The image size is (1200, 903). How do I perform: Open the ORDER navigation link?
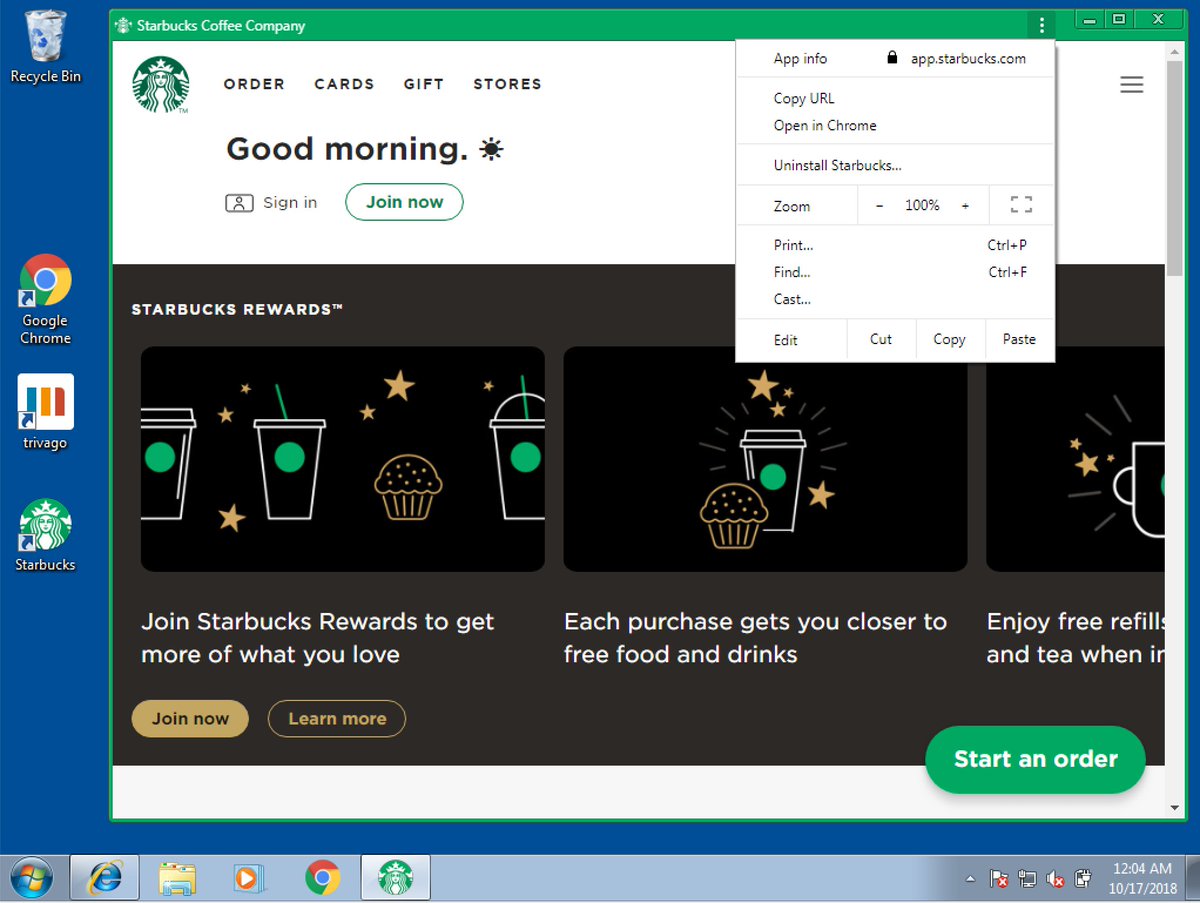click(254, 84)
